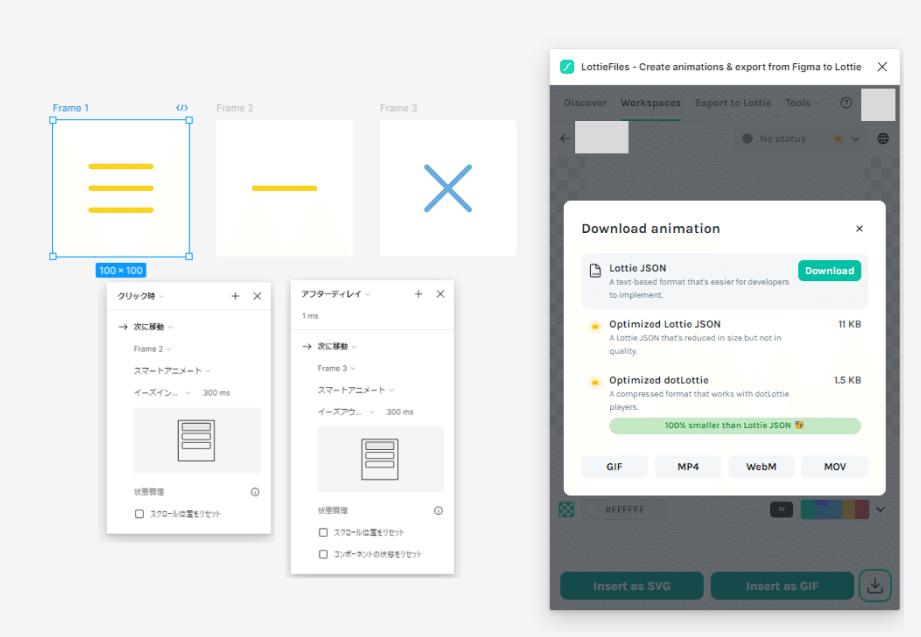Screen dimensions: 921x637
Task: Close the LottieFiles plugin window
Action: click(882, 67)
